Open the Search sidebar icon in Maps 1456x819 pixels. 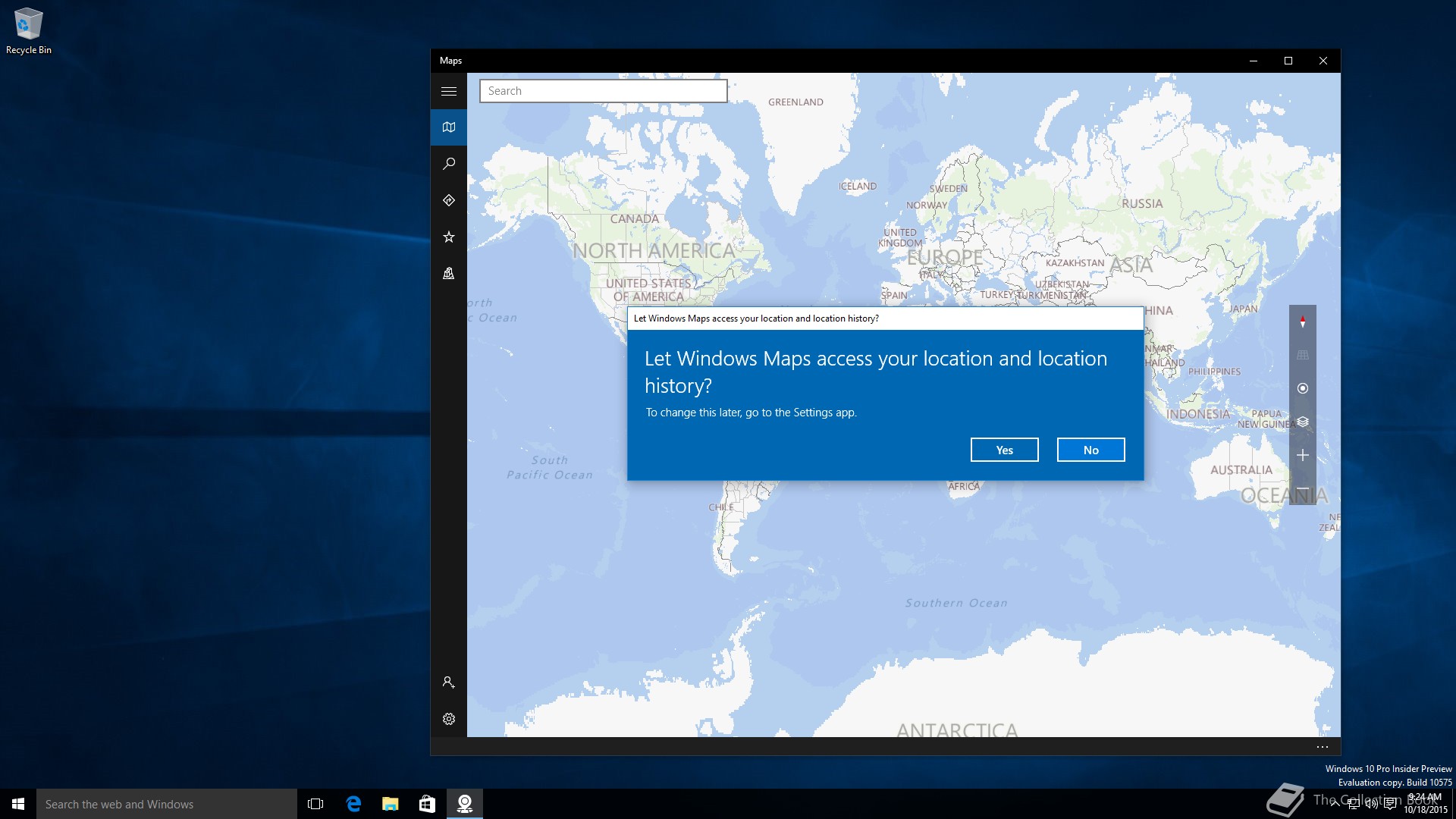449,164
